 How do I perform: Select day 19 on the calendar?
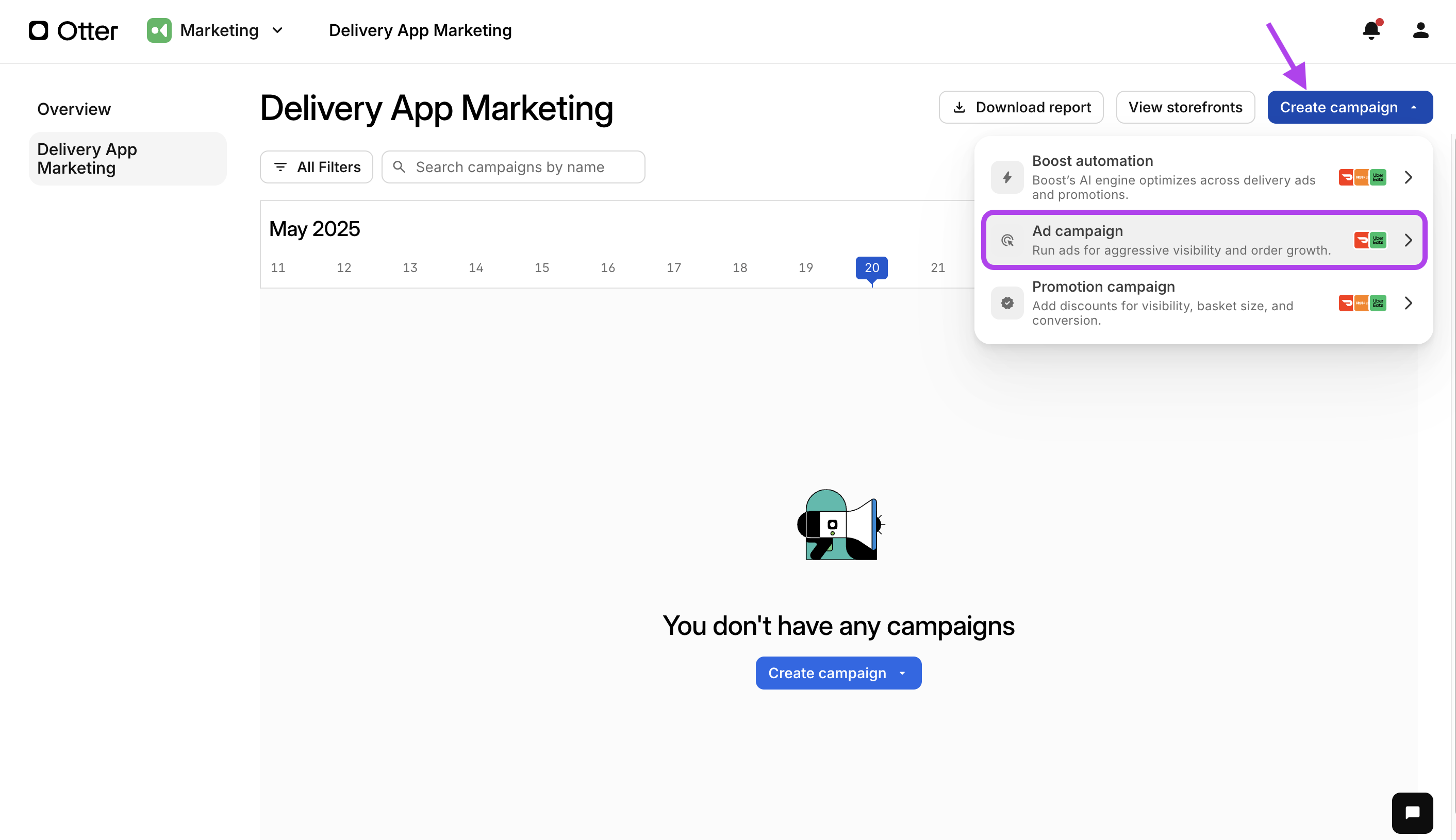point(806,267)
